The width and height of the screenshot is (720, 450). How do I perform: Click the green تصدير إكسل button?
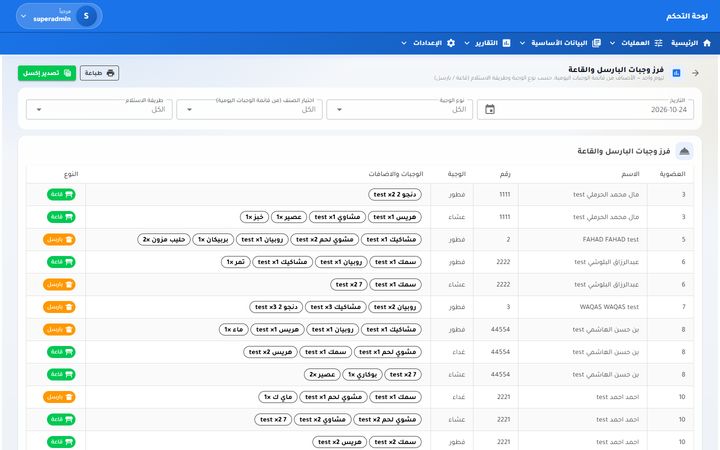point(47,73)
